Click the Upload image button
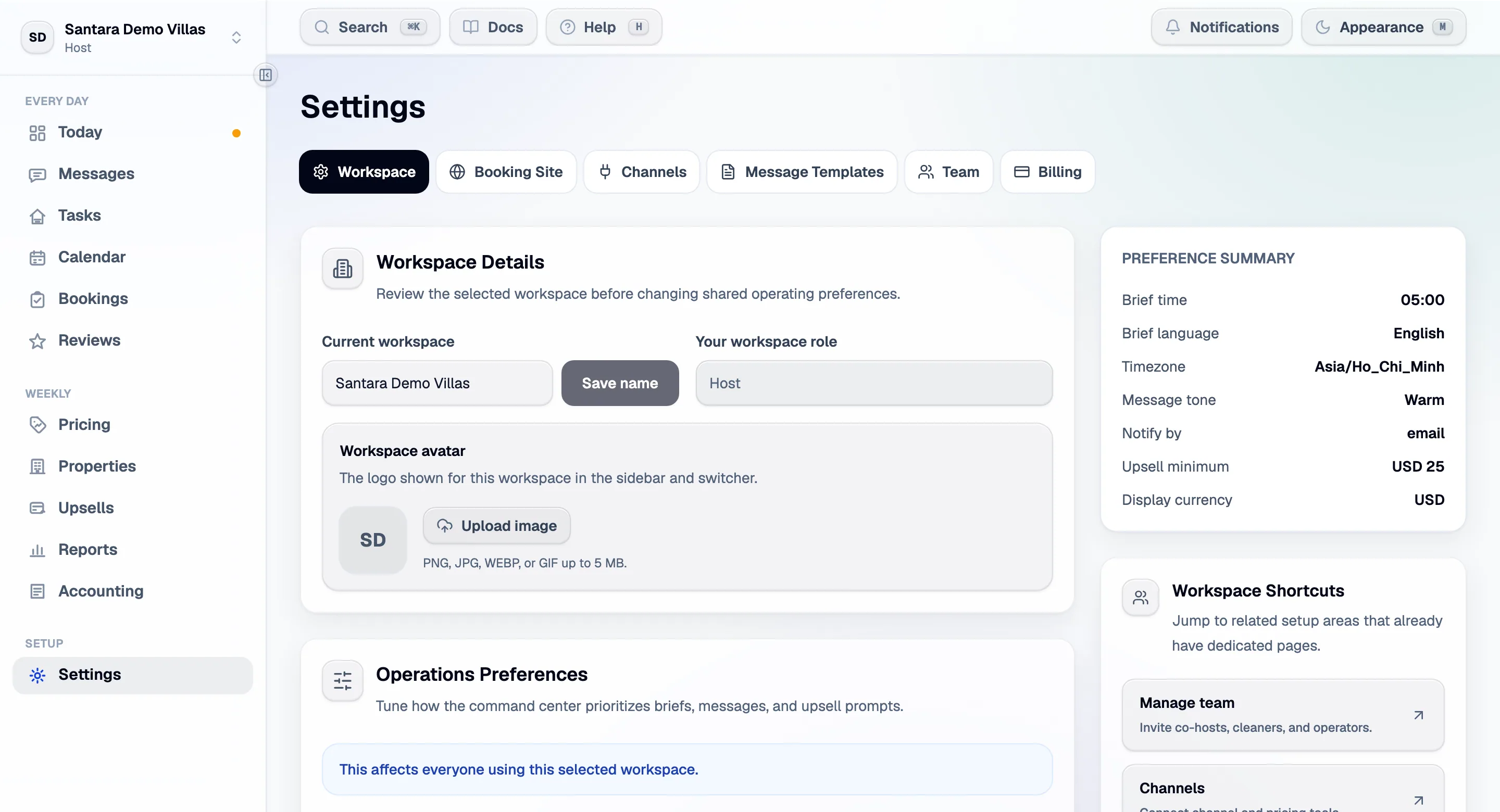Viewport: 1500px width, 812px height. [497, 526]
